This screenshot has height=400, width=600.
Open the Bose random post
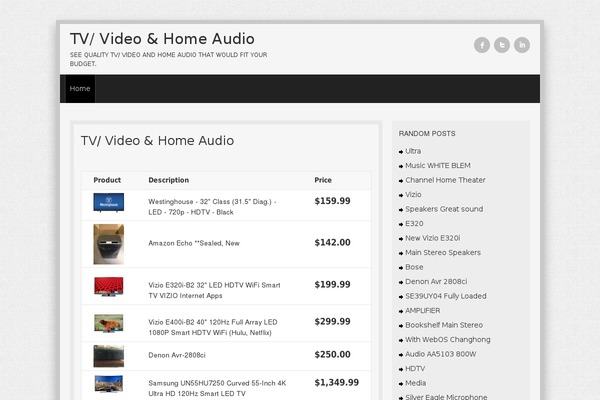414,267
